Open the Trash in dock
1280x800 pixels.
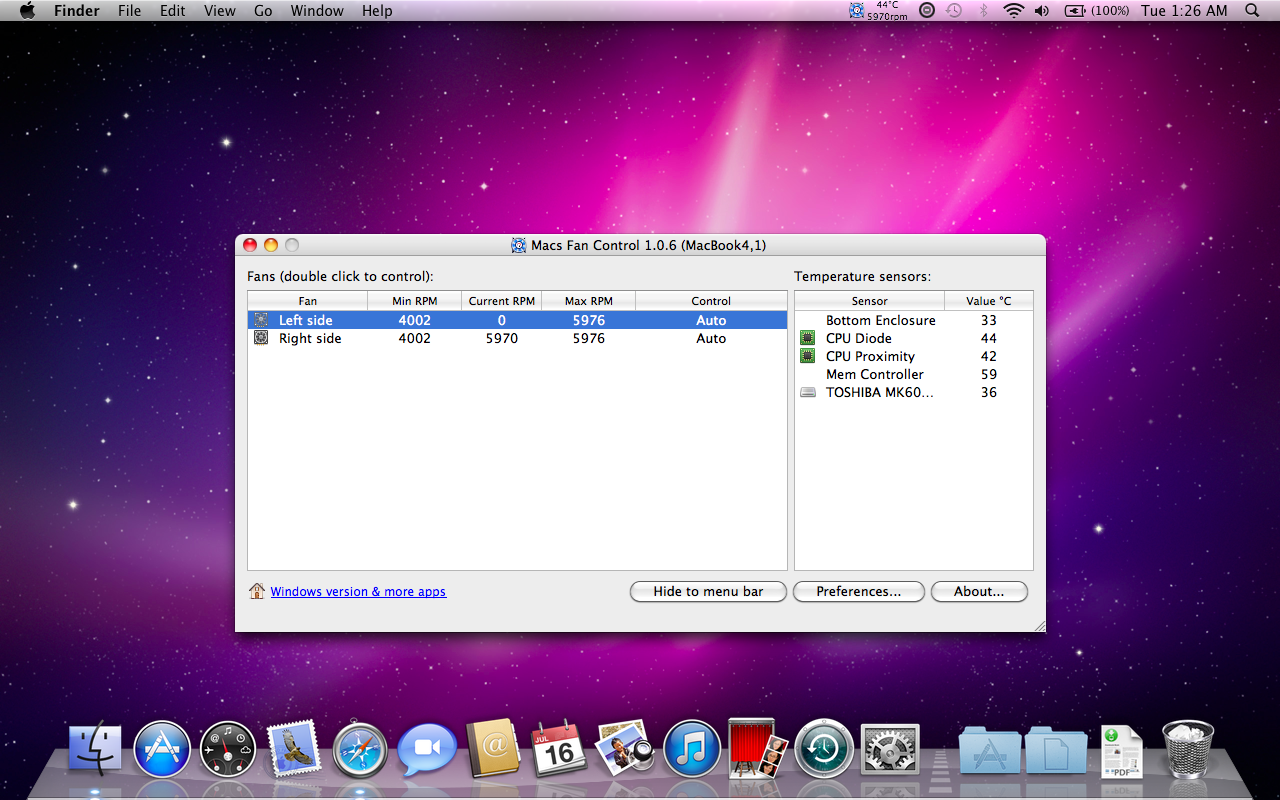1188,749
